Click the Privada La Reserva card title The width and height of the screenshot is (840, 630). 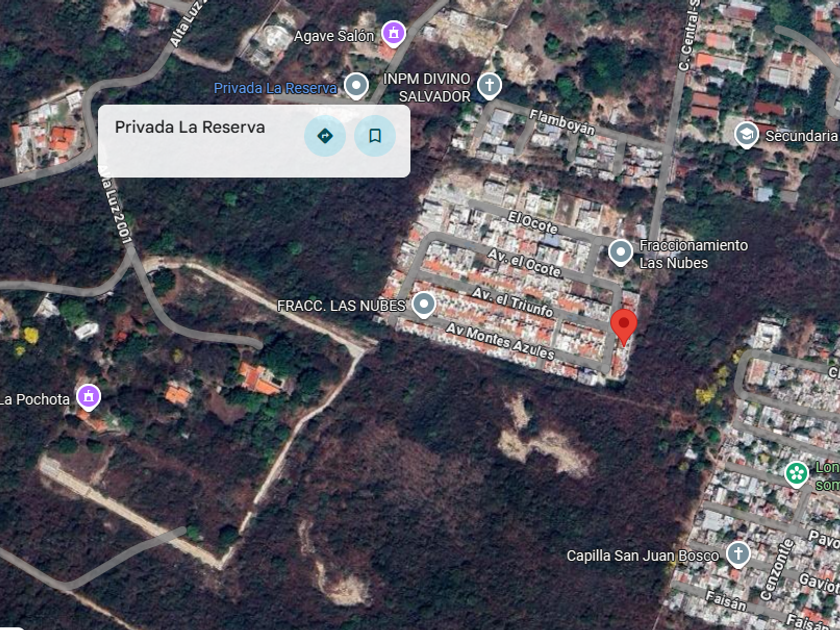tap(190, 127)
